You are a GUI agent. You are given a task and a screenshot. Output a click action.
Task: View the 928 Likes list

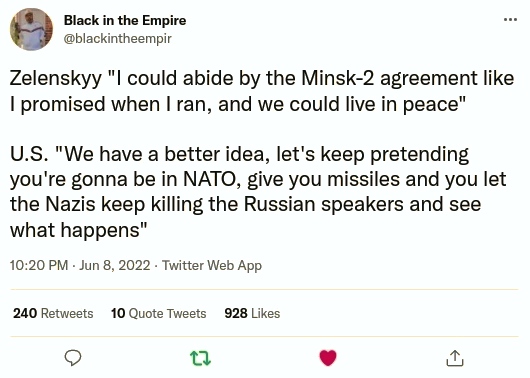[x=252, y=313]
